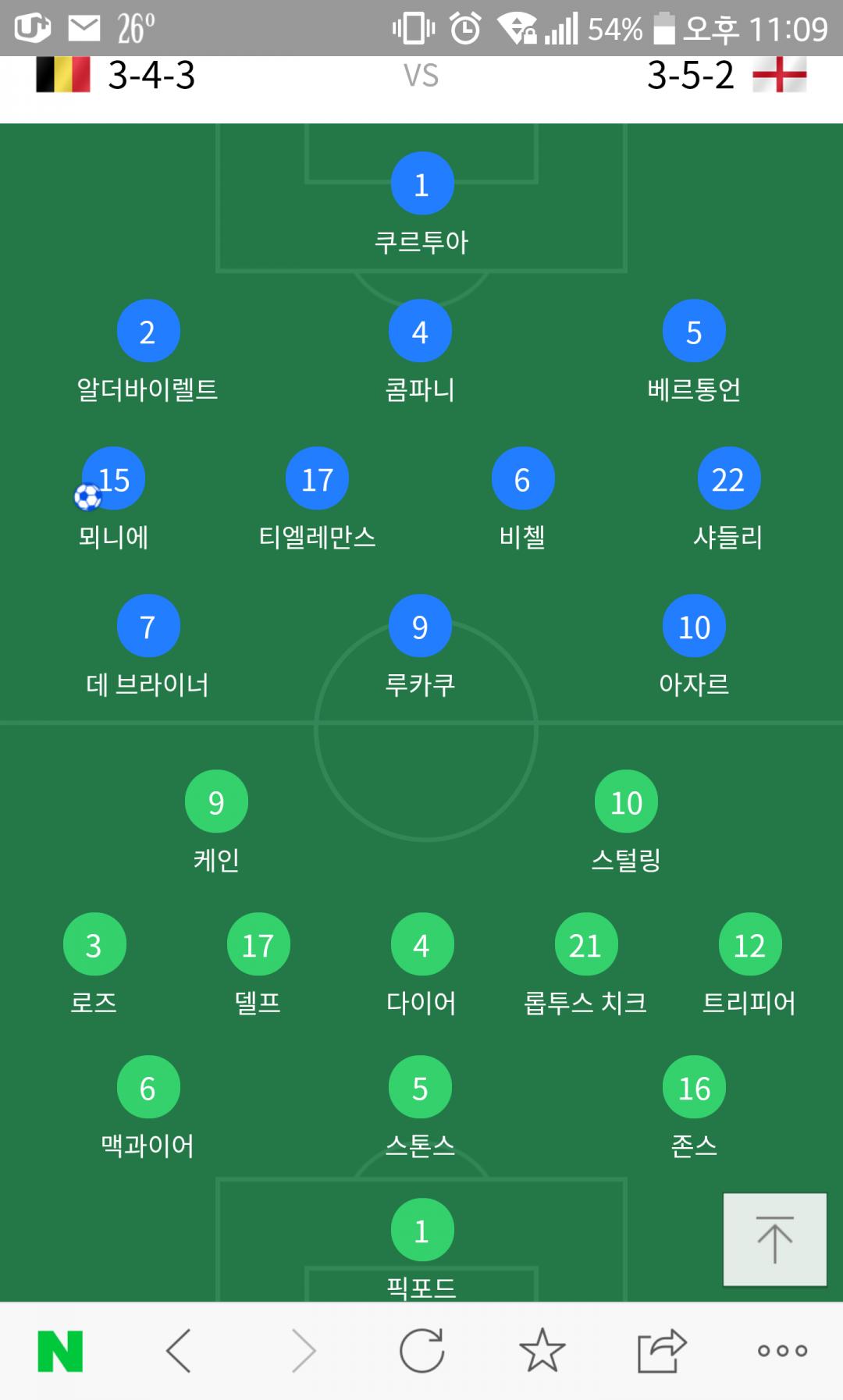Bookmark the page with star icon
Viewport: 843px width, 1400px height.
point(542,1351)
